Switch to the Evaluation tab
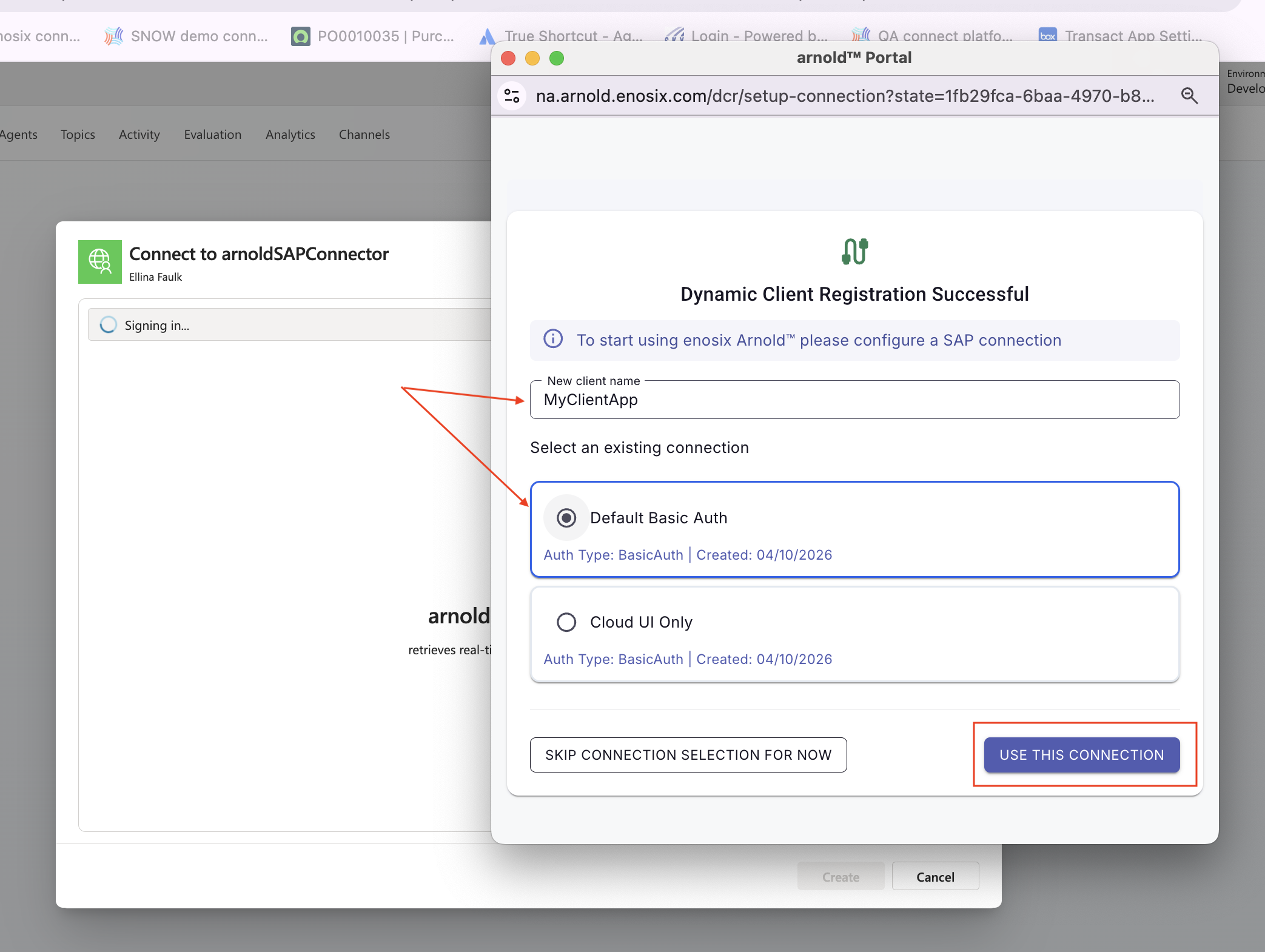This screenshot has width=1265, height=952. 213,135
